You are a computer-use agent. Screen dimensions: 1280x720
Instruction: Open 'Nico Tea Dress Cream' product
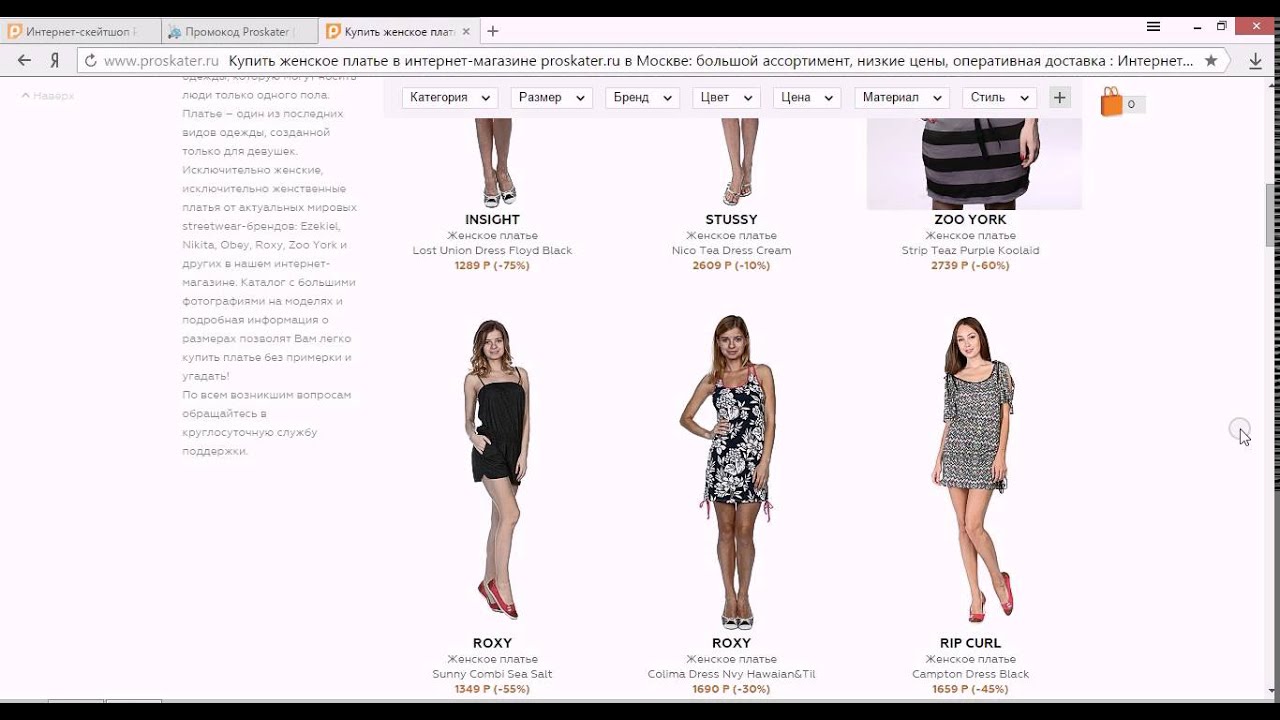click(x=731, y=250)
